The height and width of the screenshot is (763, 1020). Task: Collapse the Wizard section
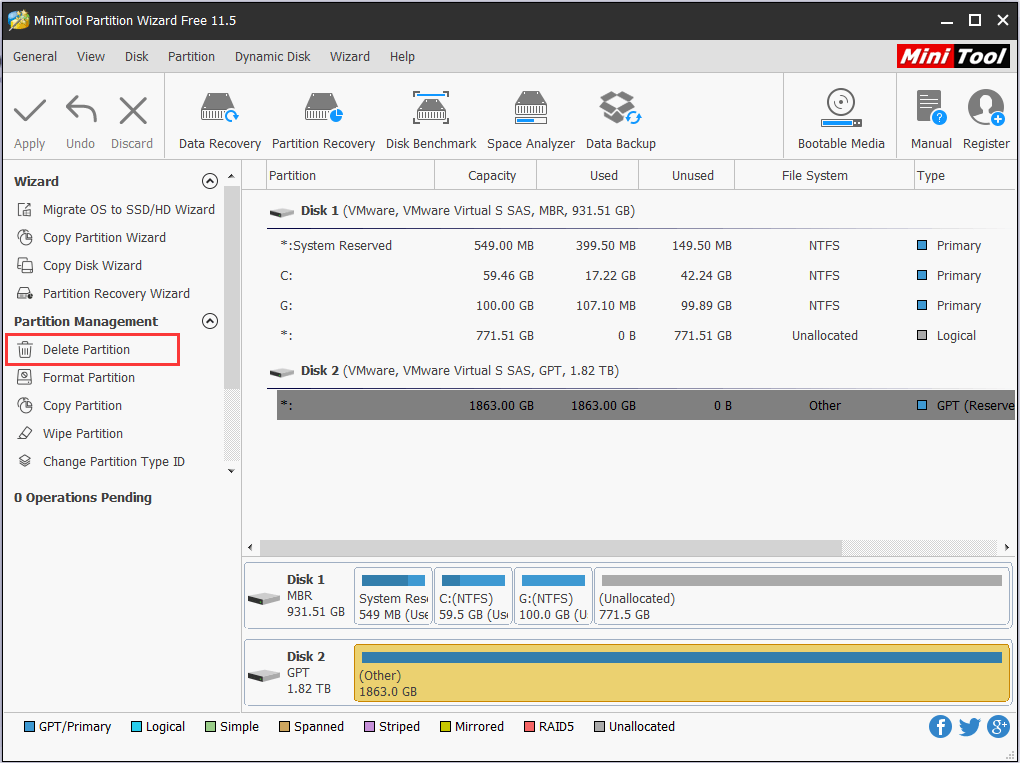coord(209,181)
